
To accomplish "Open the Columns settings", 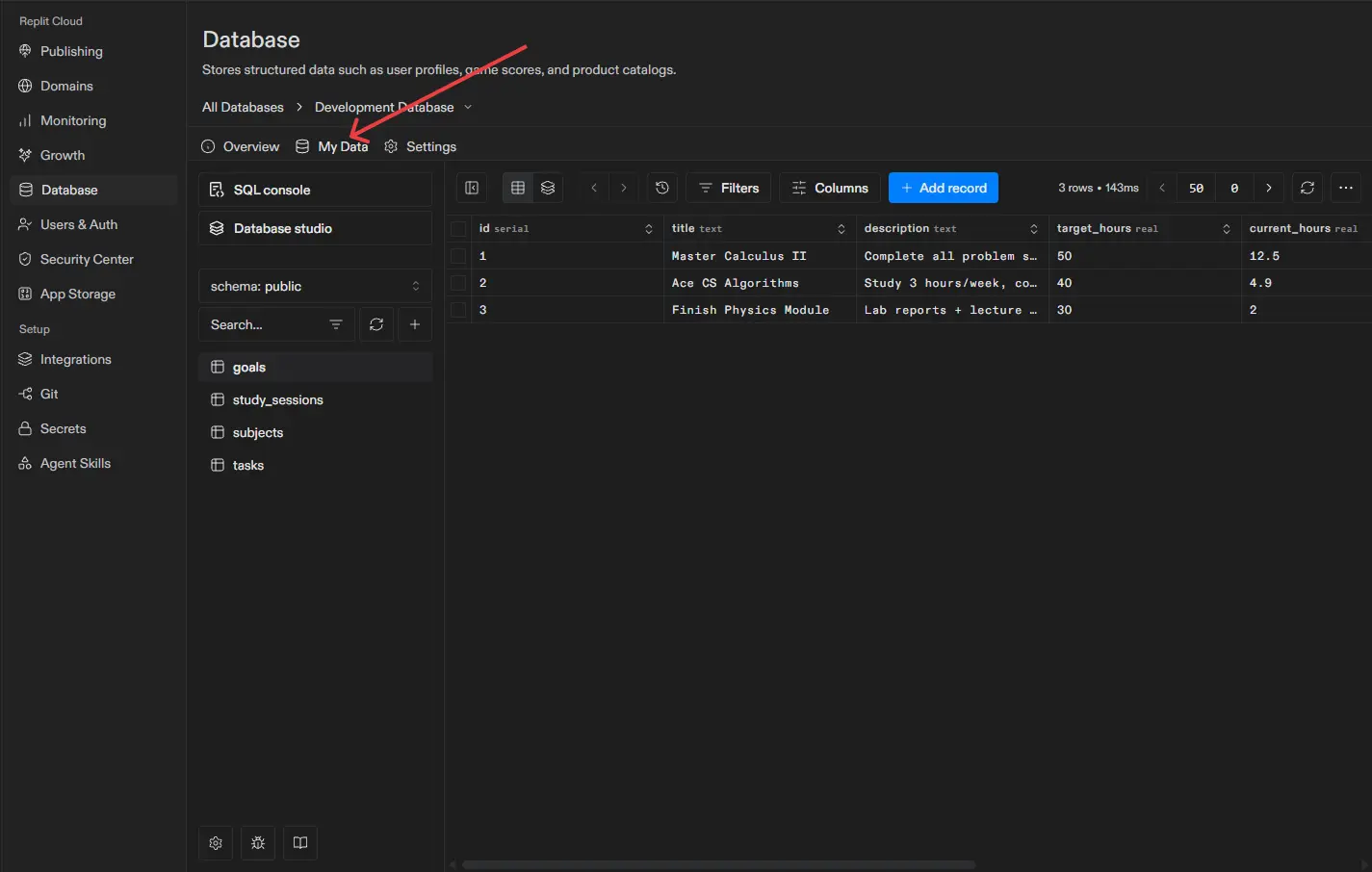I will click(x=830, y=188).
